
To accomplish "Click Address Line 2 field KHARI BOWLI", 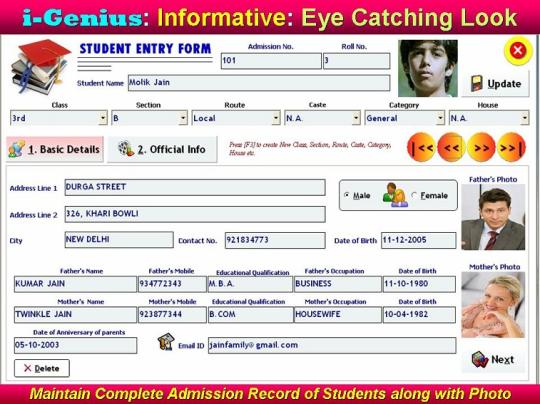I will click(x=195, y=214).
